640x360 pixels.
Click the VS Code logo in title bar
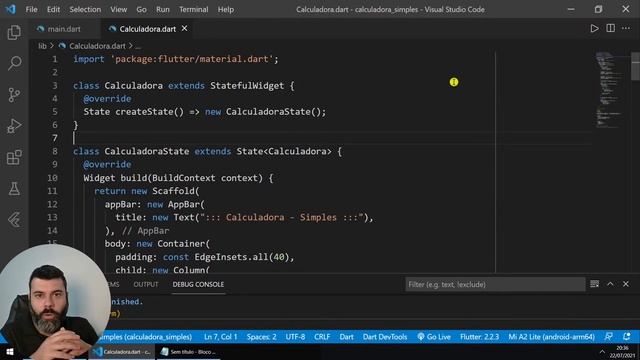tap(11, 9)
